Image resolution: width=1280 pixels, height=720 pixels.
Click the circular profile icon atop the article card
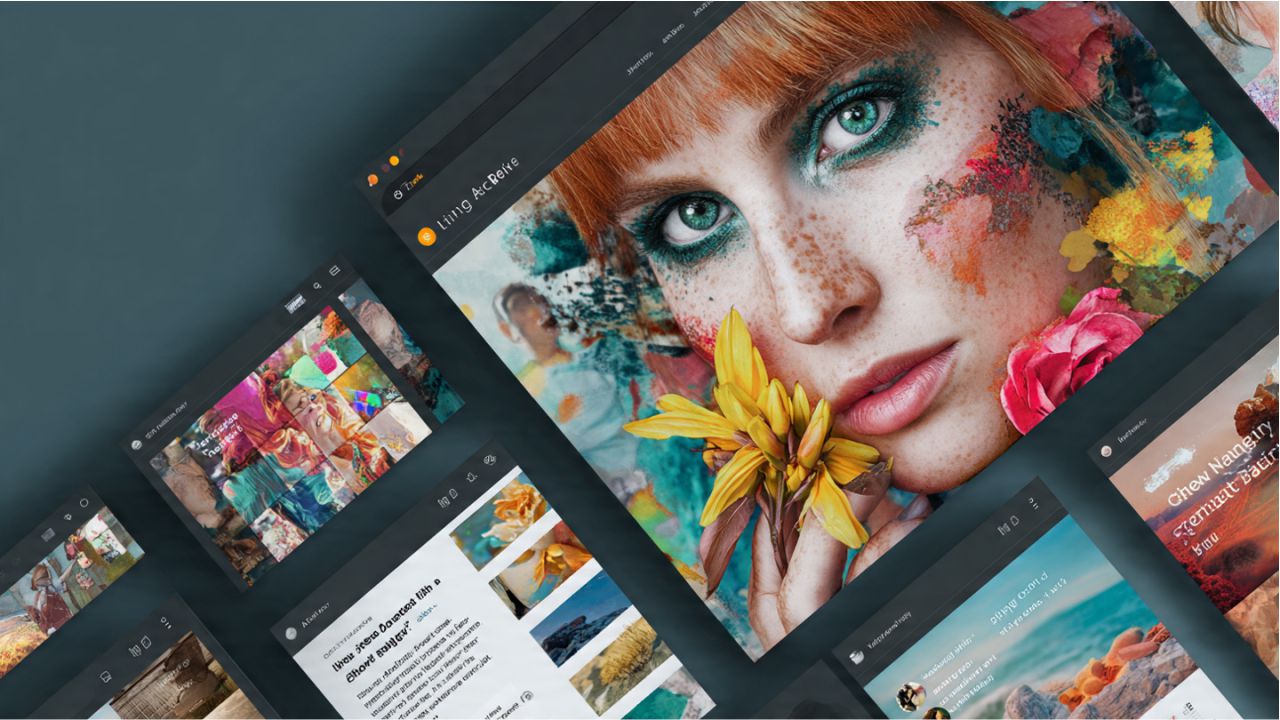pos(290,633)
